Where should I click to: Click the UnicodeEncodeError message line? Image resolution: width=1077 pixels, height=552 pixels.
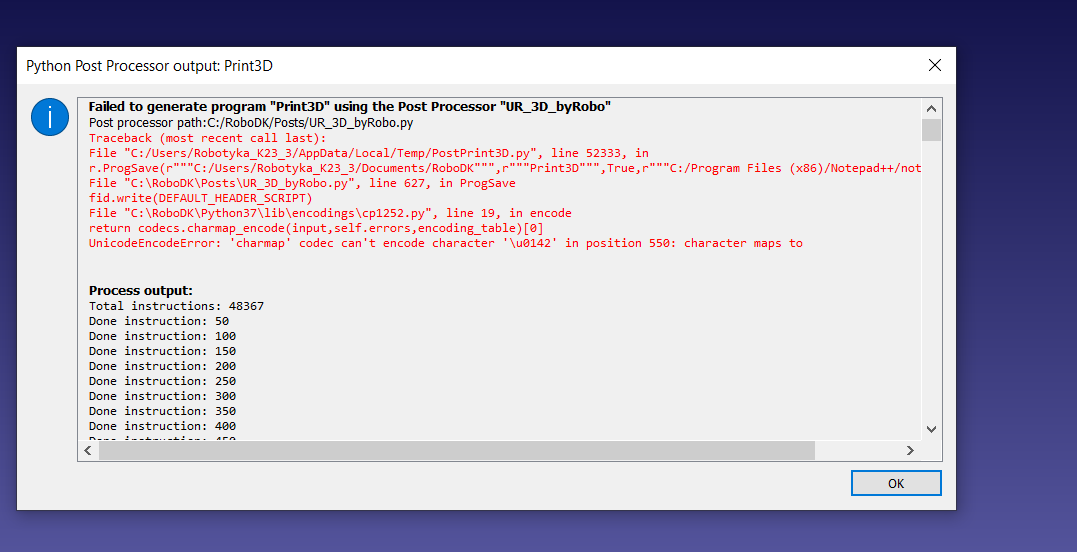(x=445, y=243)
